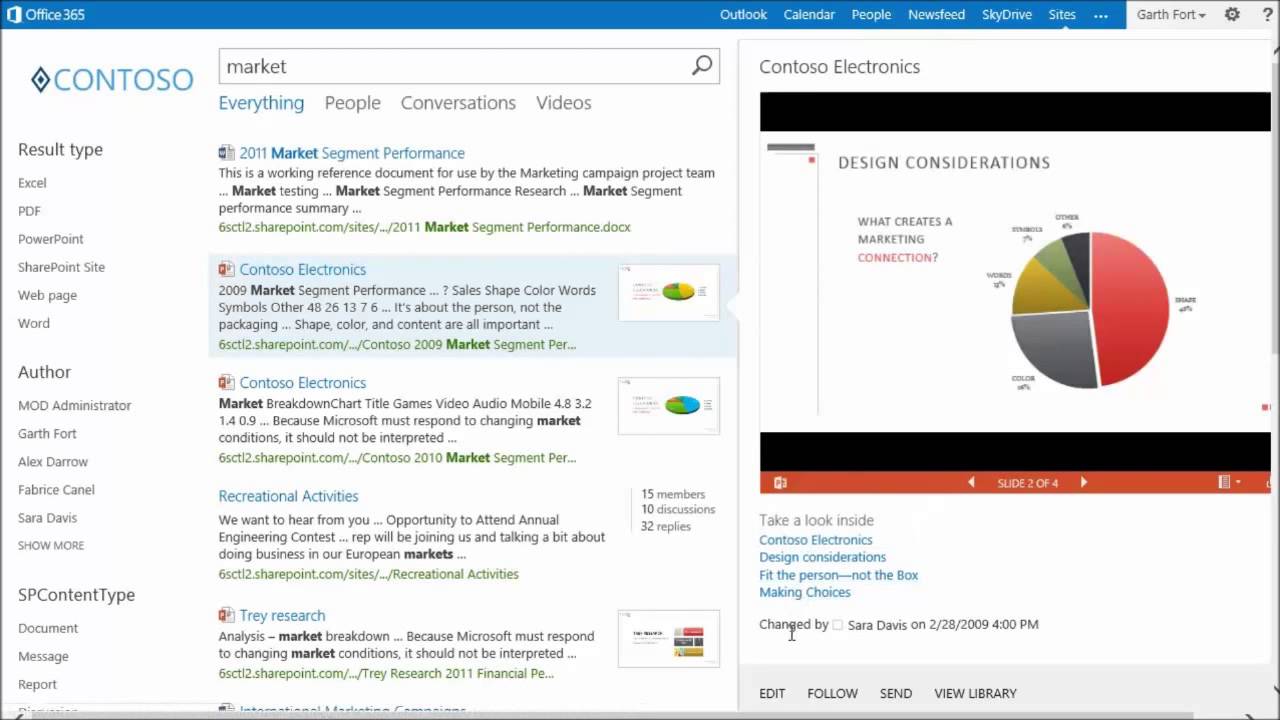Filter results by Excel type
Screen dimensions: 1280x720
pos(32,183)
